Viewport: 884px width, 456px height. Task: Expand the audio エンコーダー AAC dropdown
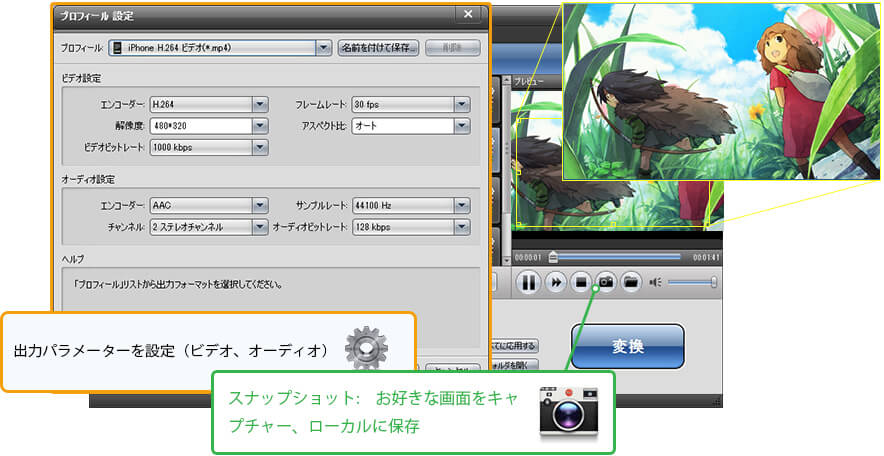pyautogui.click(x=260, y=206)
